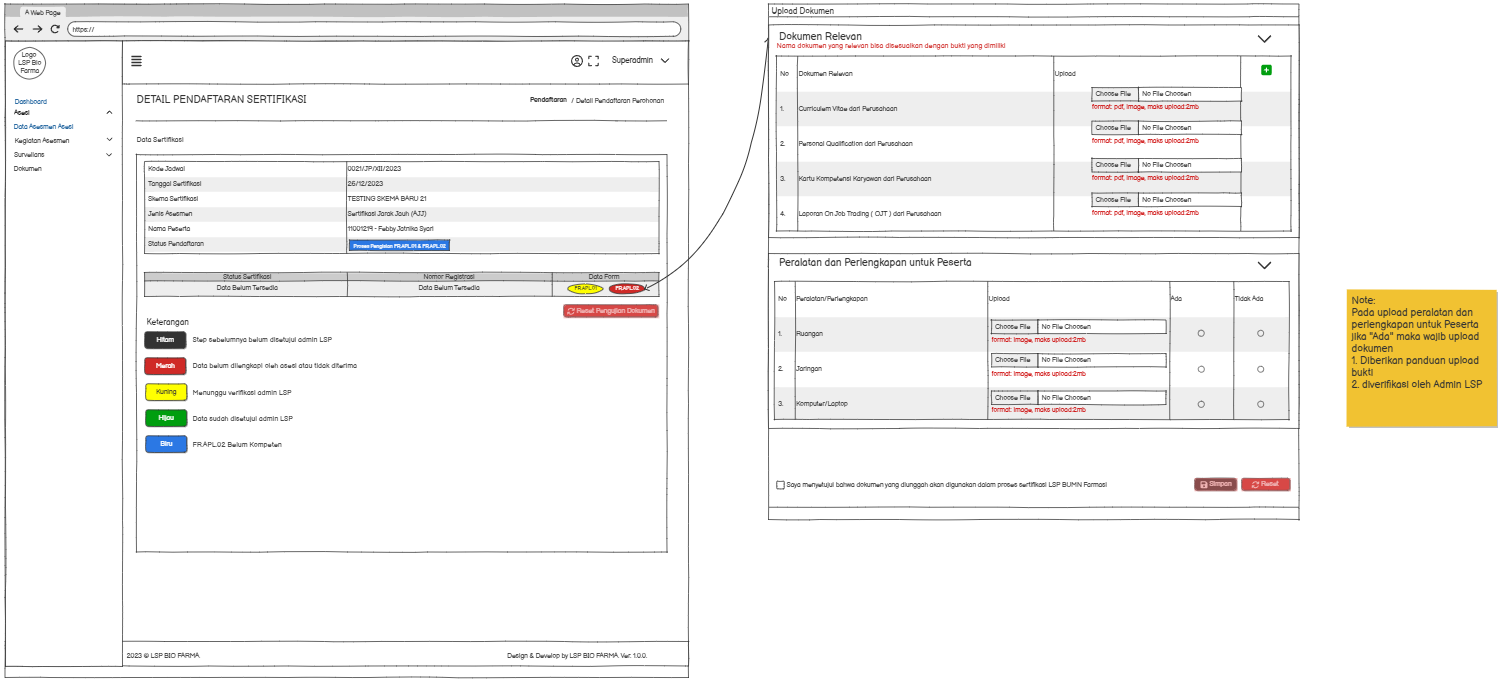Select Tidak Ada radio for Jaringan
The width and height of the screenshot is (1502, 682).
pos(1260,369)
